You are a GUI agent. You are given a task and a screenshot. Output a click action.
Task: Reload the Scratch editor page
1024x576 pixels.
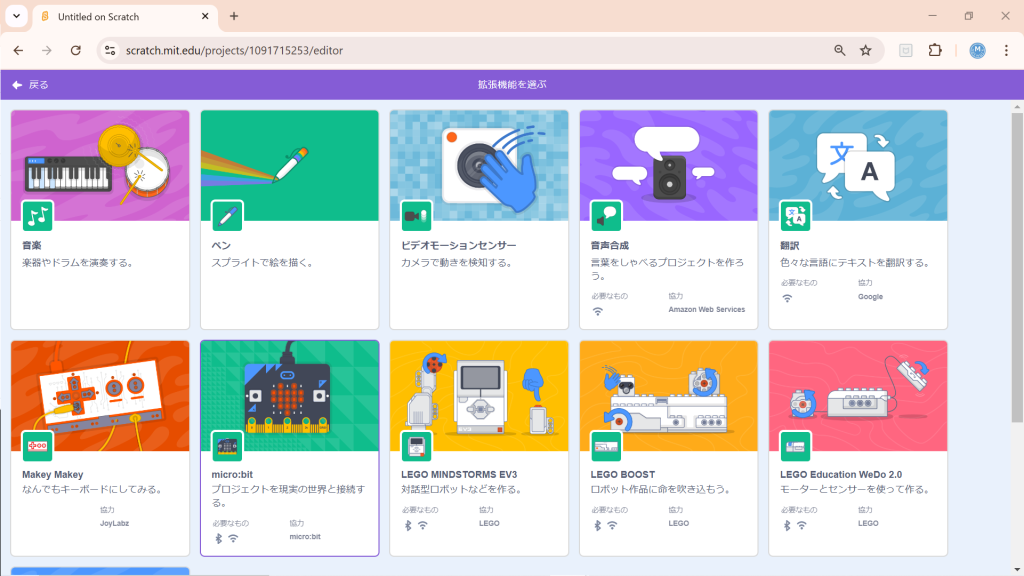click(x=76, y=50)
